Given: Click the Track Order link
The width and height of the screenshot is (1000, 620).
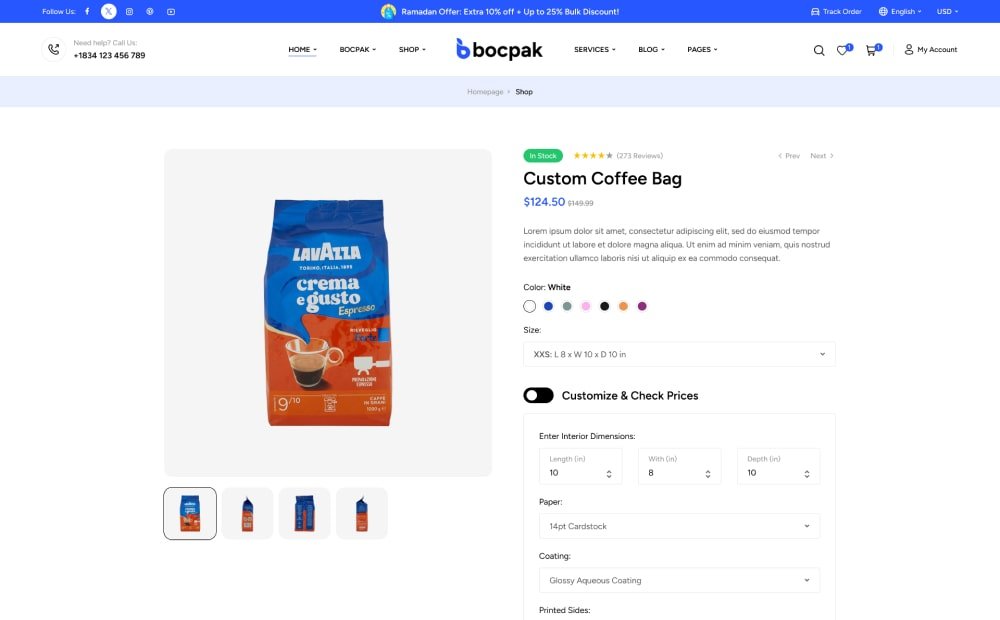Looking at the screenshot, I should pos(836,12).
